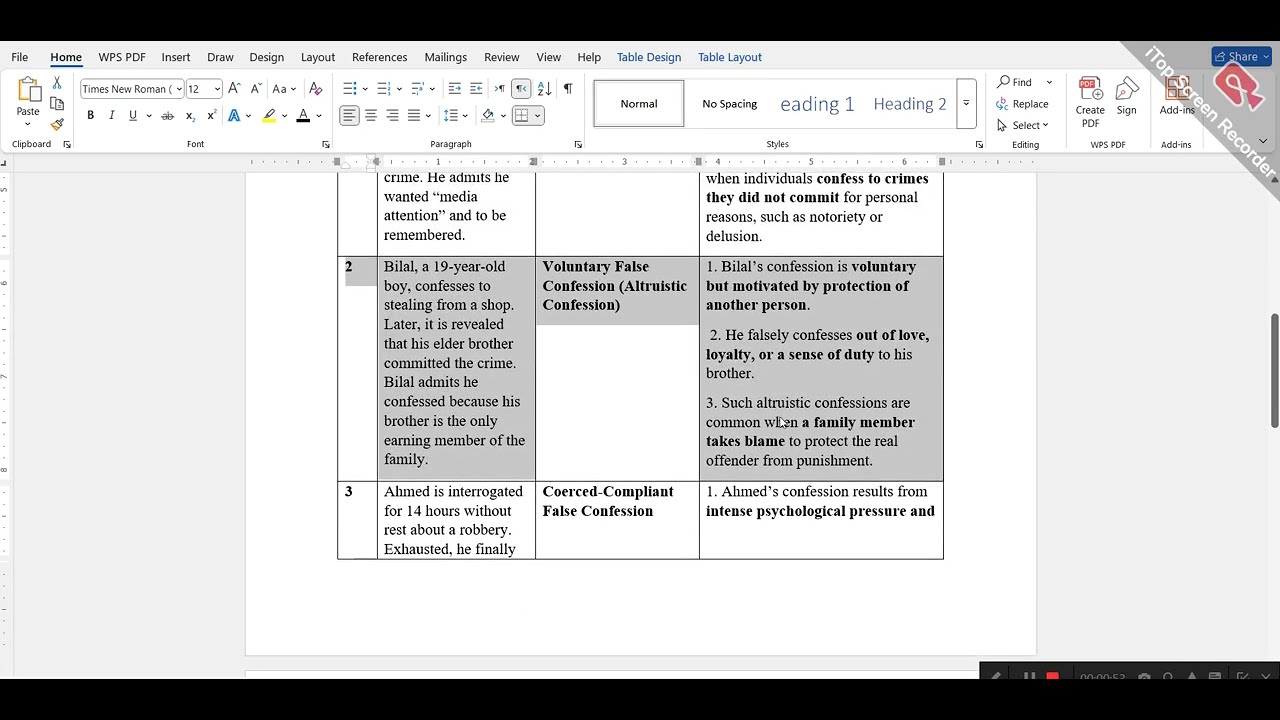Viewport: 1280px width, 720px height.
Task: Apply yellow text highlight color
Action: [x=269, y=116]
